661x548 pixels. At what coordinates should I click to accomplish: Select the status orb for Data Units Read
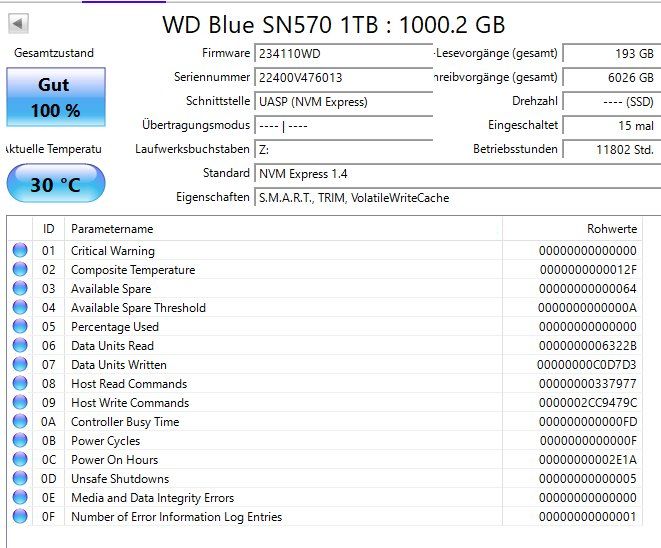pos(20,345)
